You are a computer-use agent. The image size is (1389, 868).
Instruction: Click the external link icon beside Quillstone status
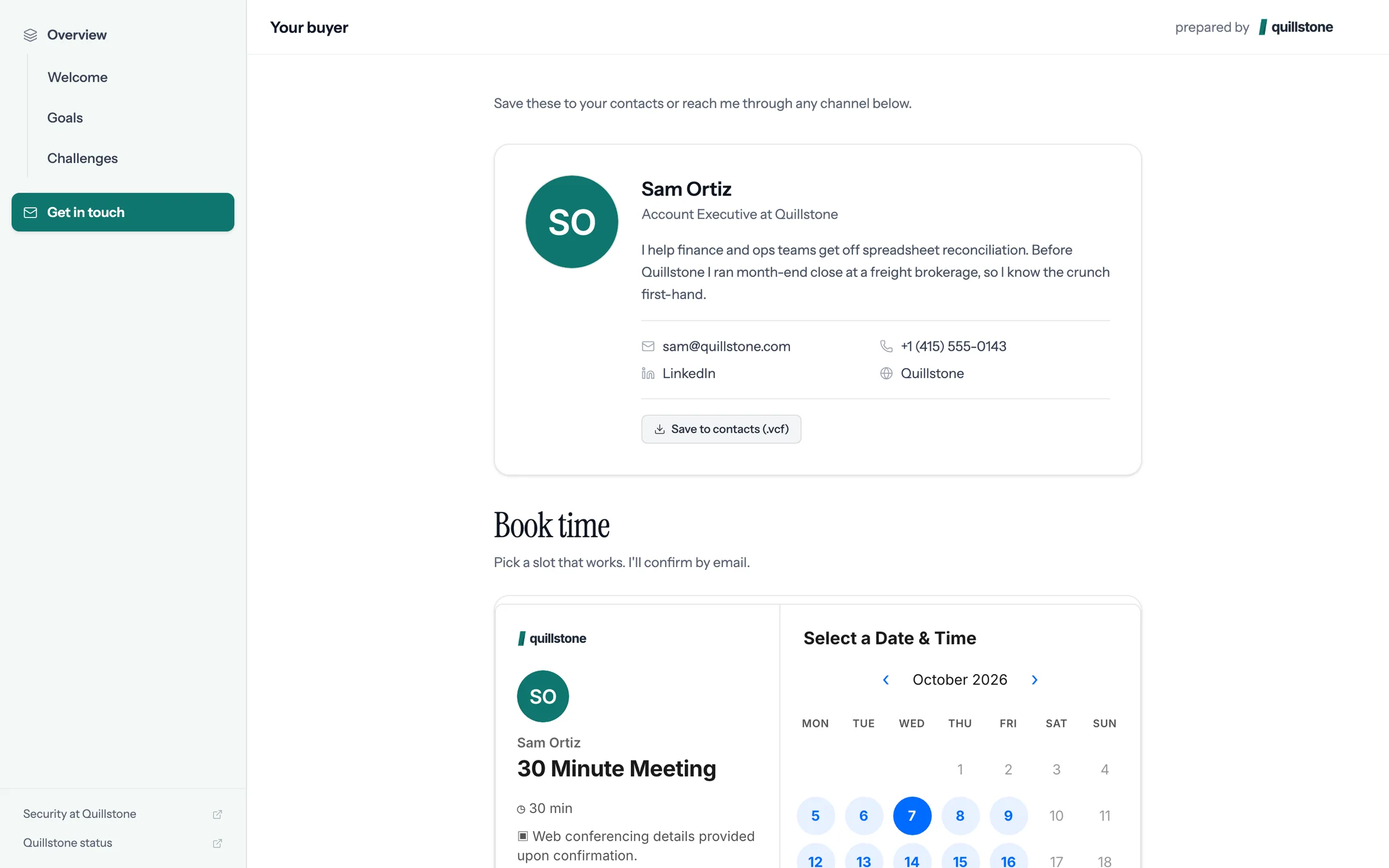coord(218,843)
